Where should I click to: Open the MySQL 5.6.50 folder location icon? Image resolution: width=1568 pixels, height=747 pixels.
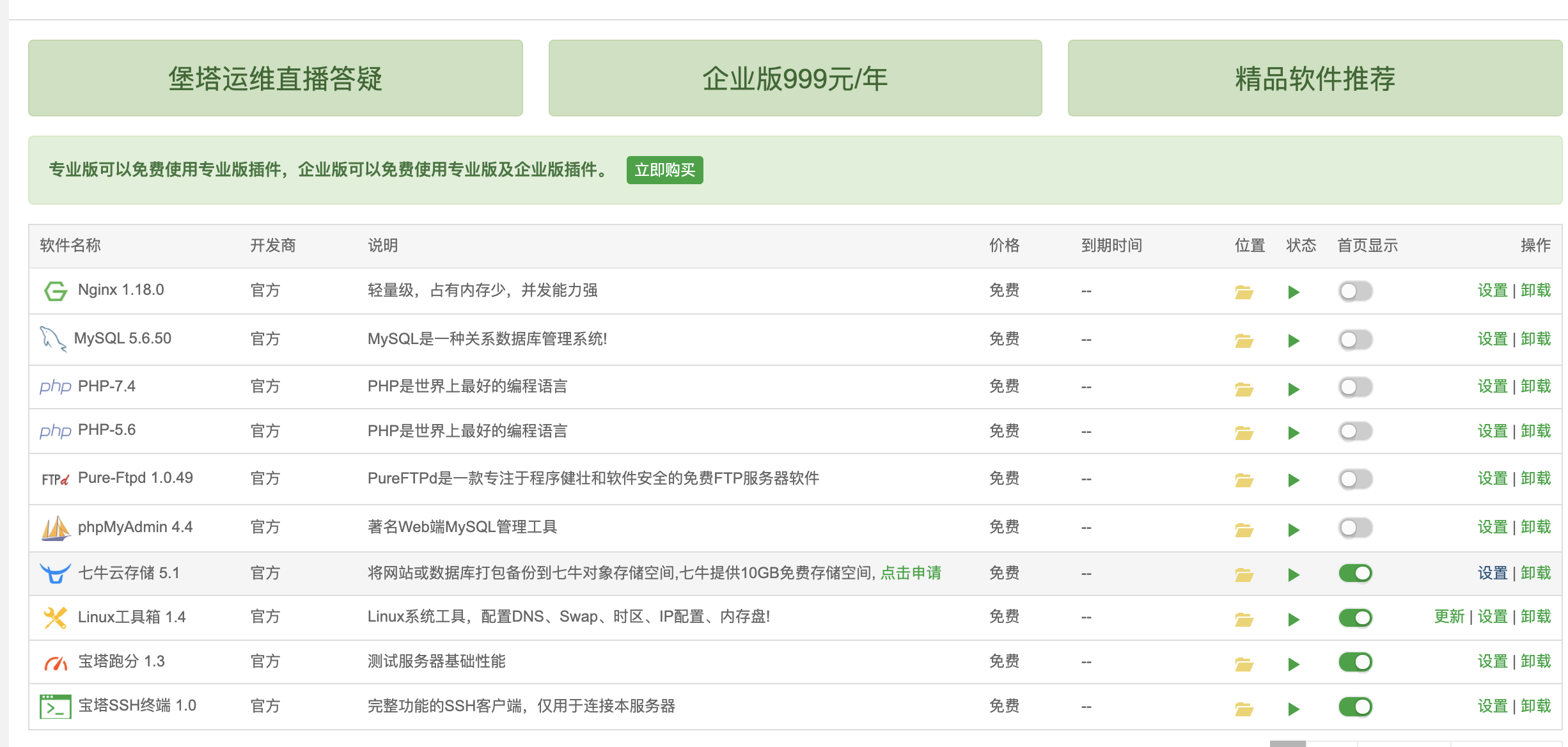tap(1244, 341)
